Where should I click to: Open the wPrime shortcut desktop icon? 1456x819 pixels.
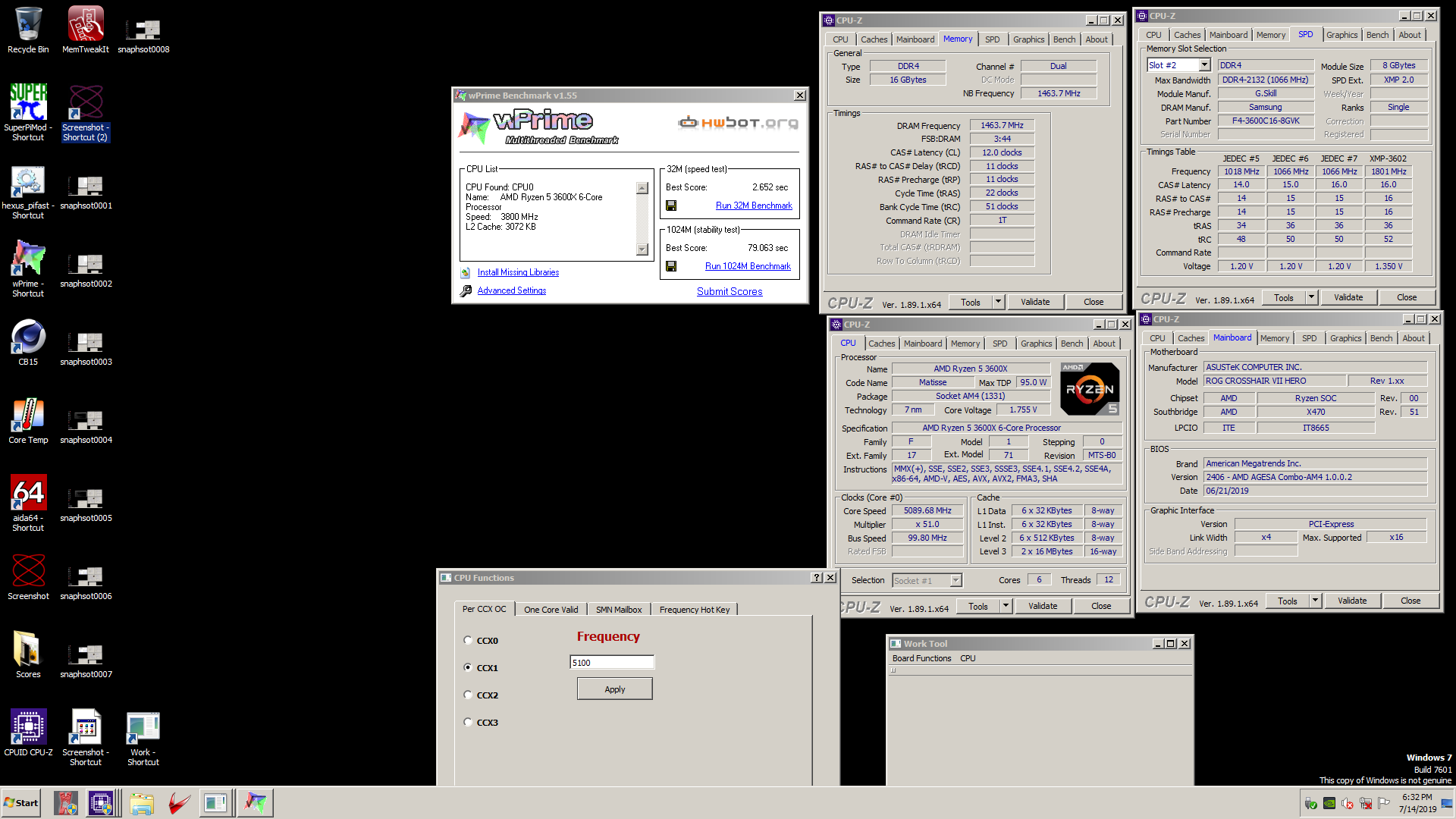(x=28, y=268)
